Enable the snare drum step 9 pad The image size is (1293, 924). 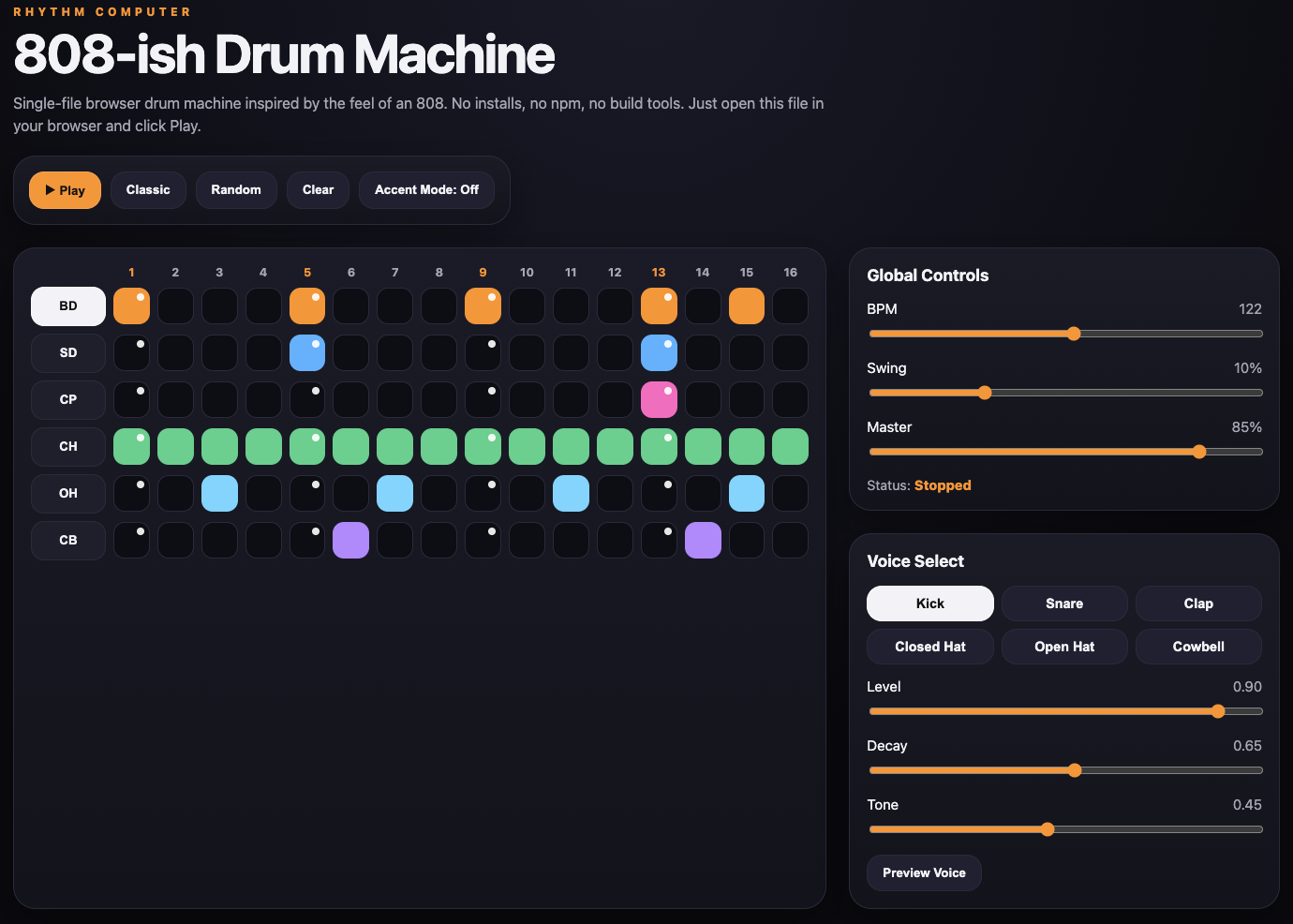click(x=483, y=353)
